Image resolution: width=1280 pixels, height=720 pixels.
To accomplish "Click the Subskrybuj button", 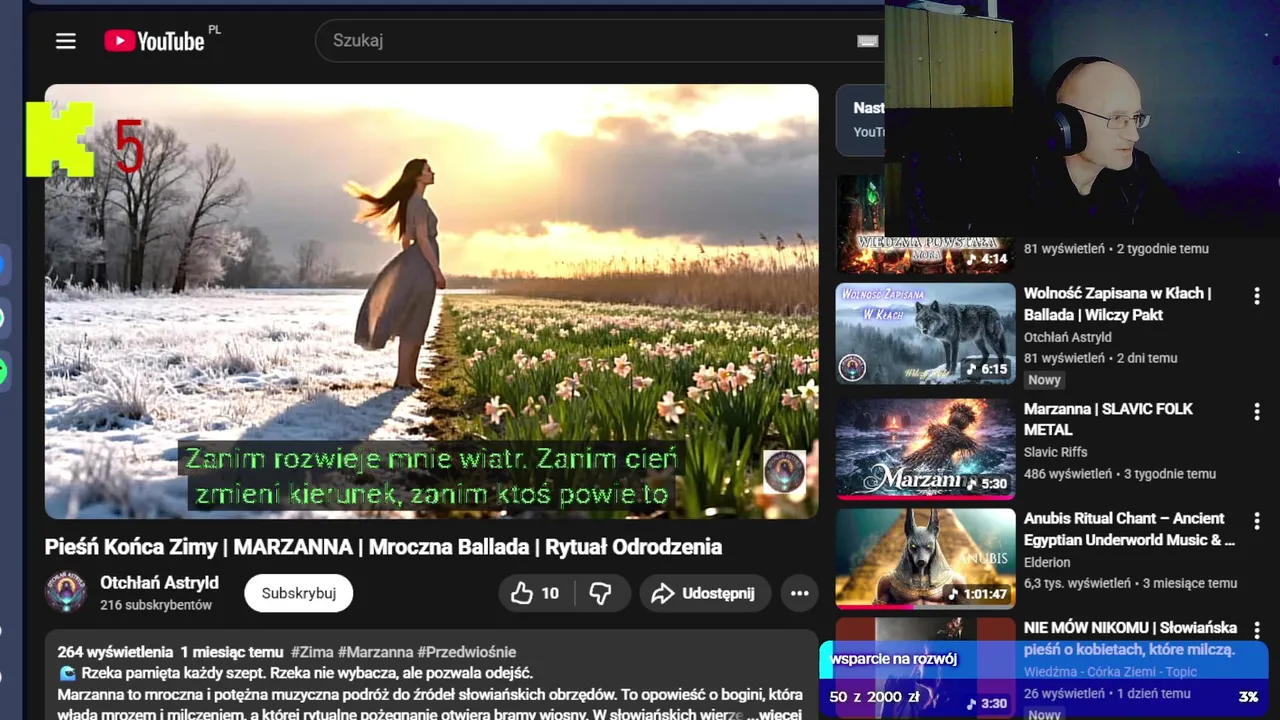I will tap(298, 593).
